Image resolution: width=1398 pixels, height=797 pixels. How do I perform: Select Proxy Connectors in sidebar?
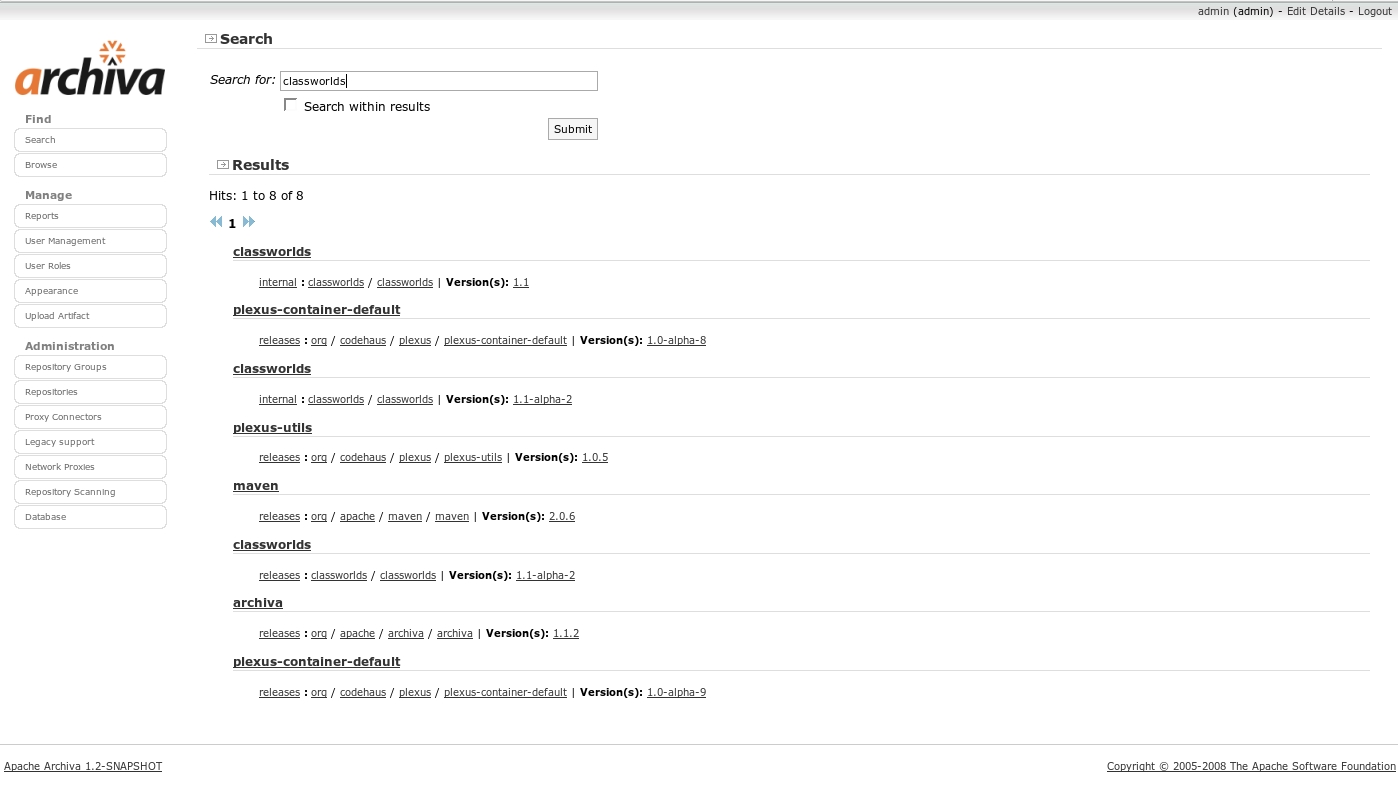[x=90, y=417]
